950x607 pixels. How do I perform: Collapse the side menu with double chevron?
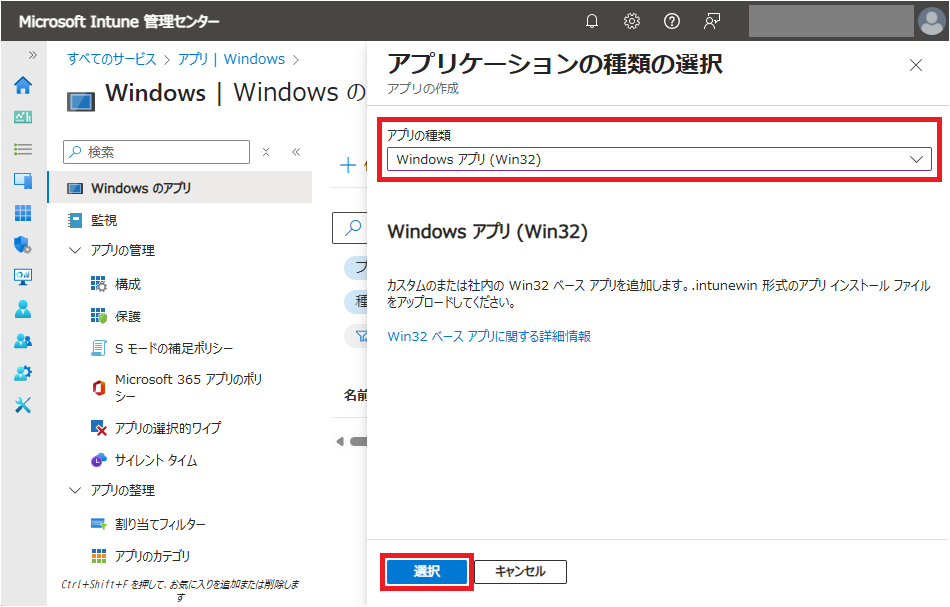(296, 152)
